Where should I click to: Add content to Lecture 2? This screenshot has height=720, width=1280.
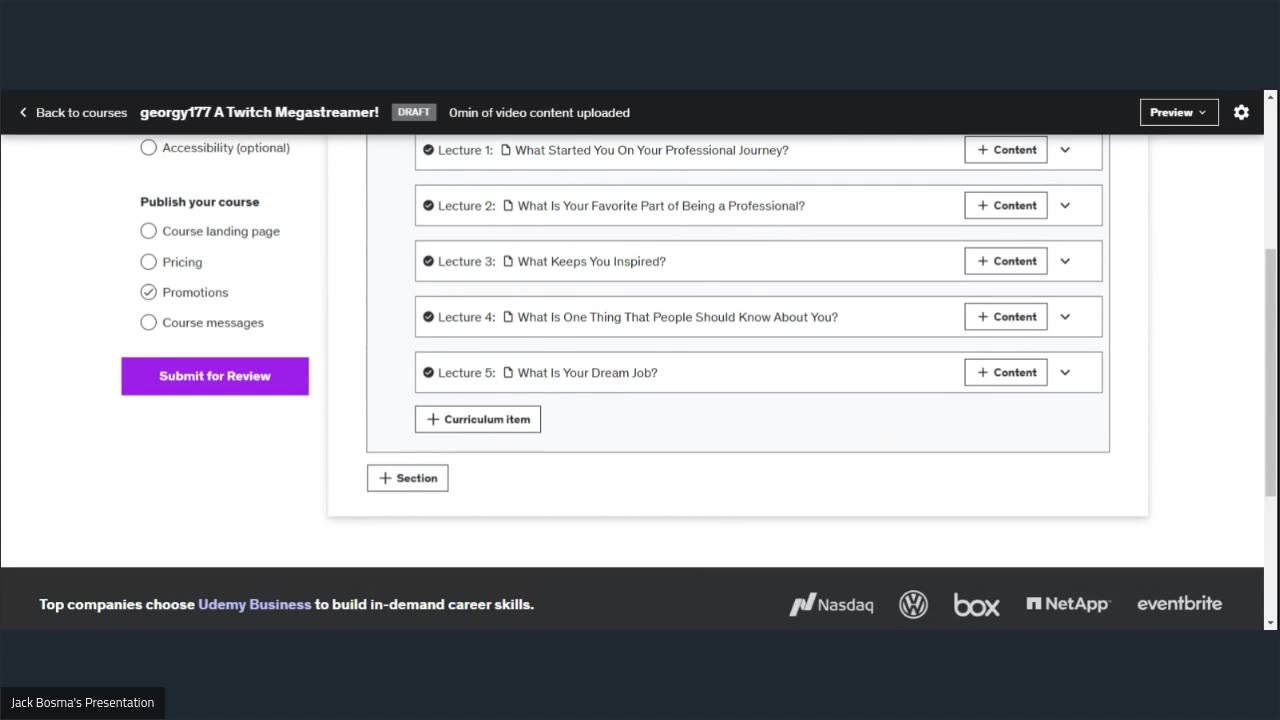(1006, 206)
